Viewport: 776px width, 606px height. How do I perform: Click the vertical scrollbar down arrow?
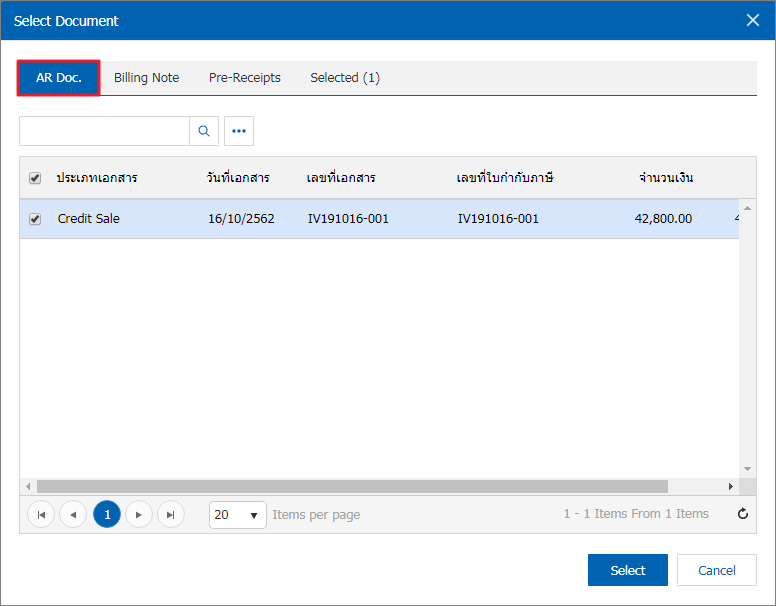coord(747,469)
